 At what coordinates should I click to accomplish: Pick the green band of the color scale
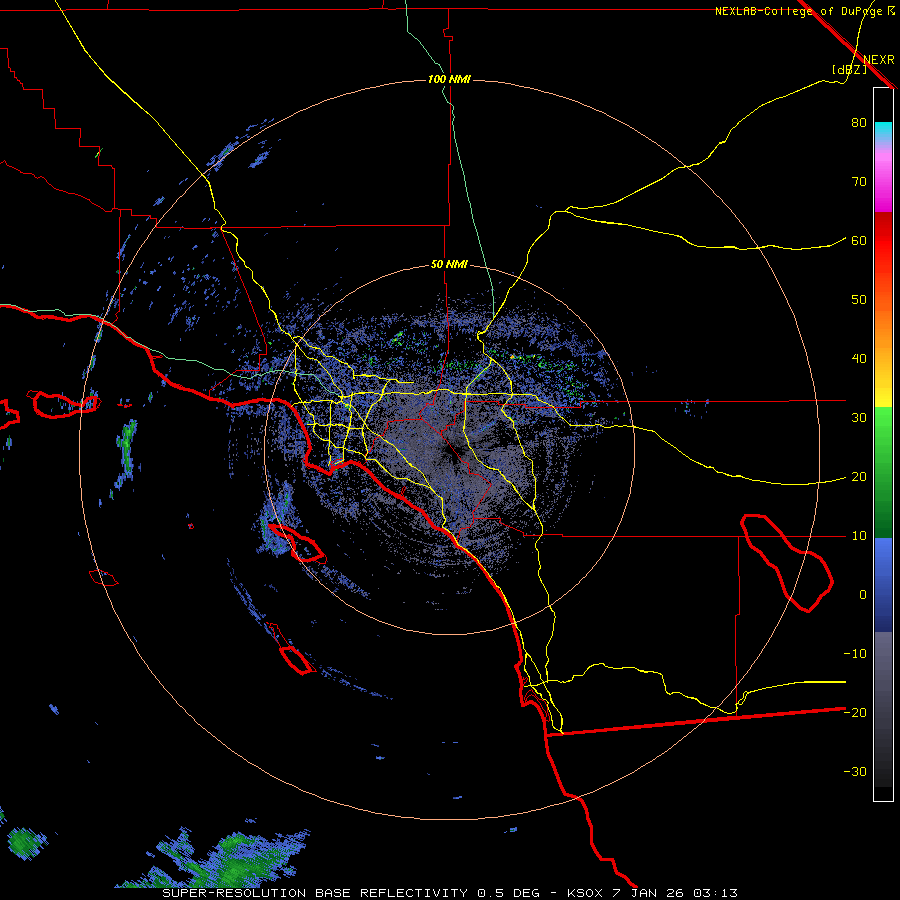(883, 472)
